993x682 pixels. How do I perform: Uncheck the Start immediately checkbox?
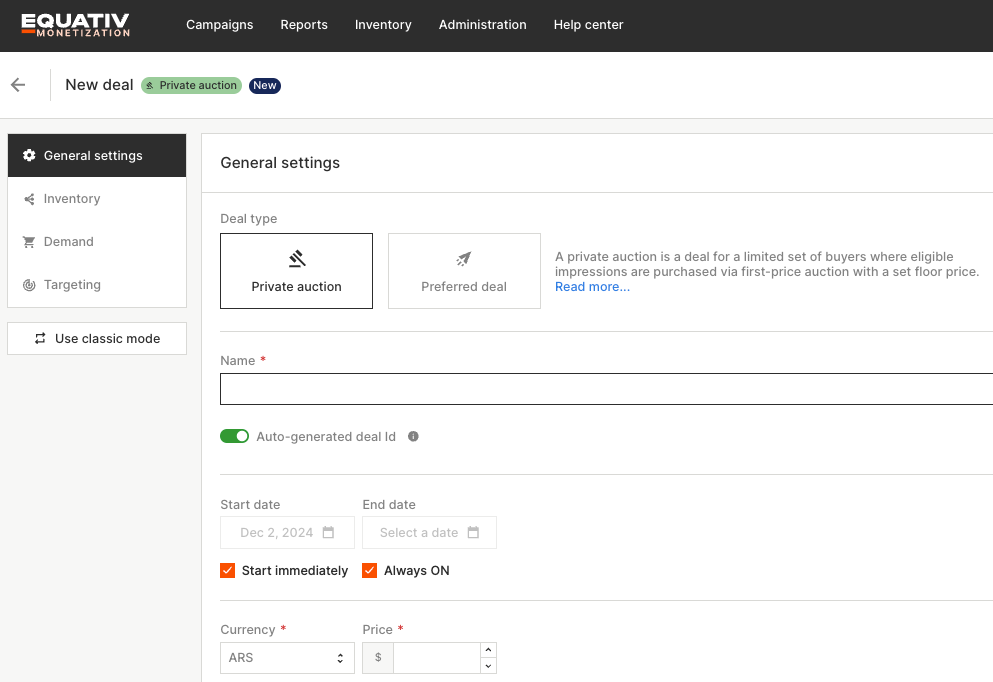click(x=228, y=571)
